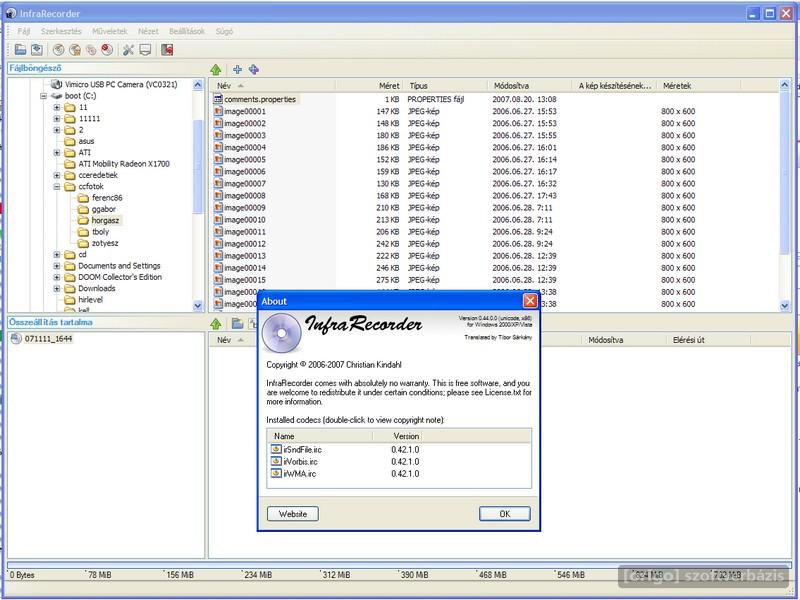Open the Műveletek menu
Image resolution: width=800 pixels, height=600 pixels.
110,31
